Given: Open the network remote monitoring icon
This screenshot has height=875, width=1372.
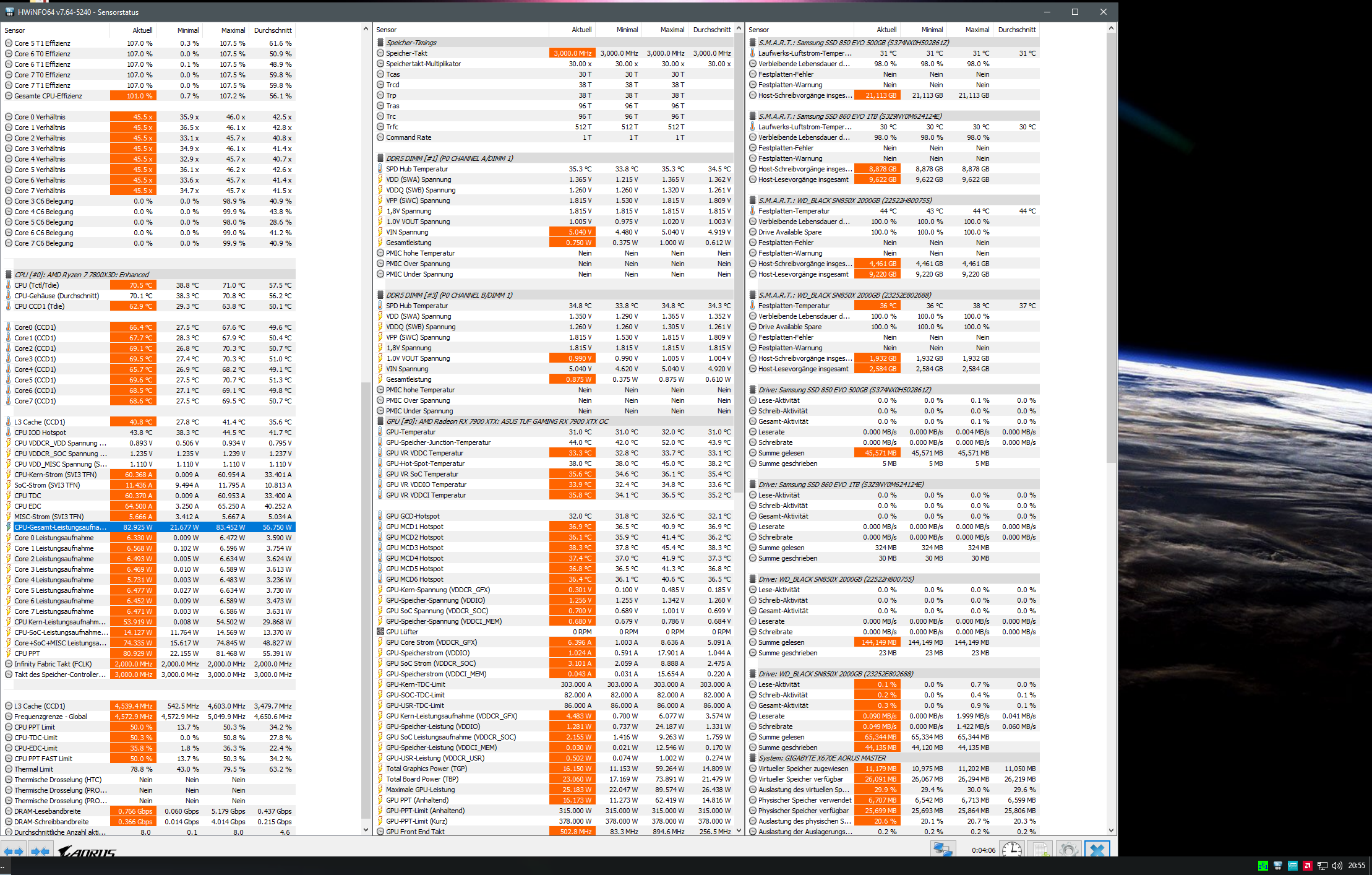Looking at the screenshot, I should tap(942, 850).
